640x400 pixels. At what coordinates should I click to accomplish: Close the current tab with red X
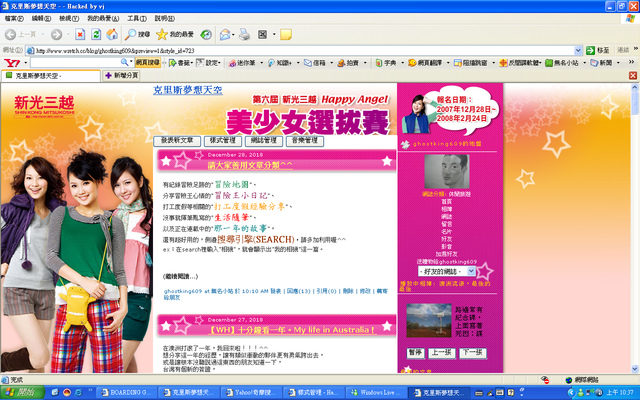(633, 76)
